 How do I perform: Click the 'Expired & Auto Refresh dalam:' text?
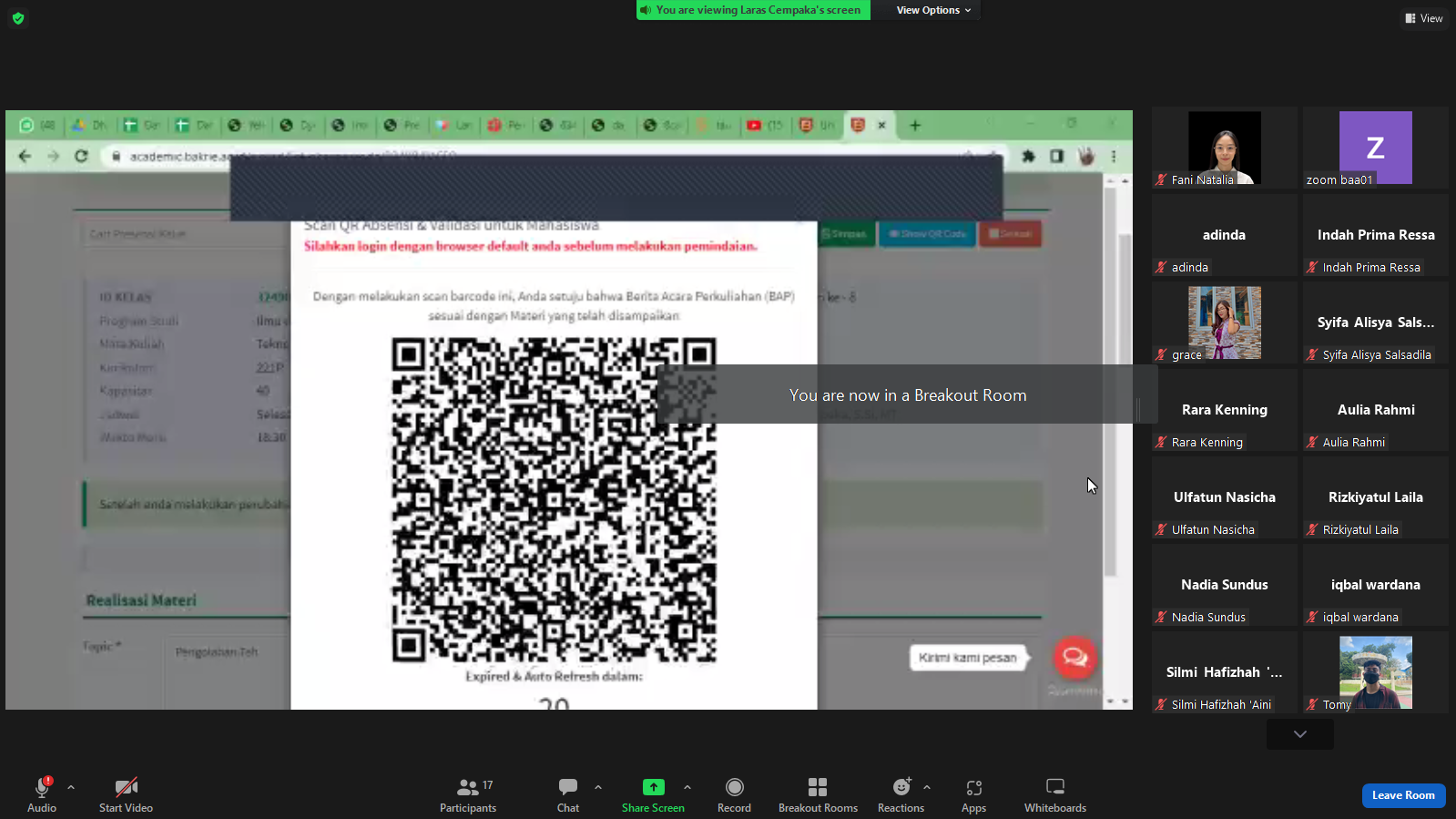[554, 676]
